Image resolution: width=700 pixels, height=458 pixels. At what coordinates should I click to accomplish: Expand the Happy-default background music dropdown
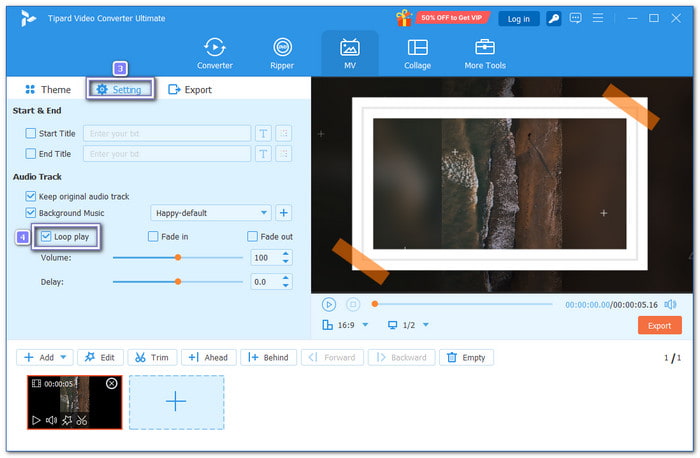tap(264, 213)
